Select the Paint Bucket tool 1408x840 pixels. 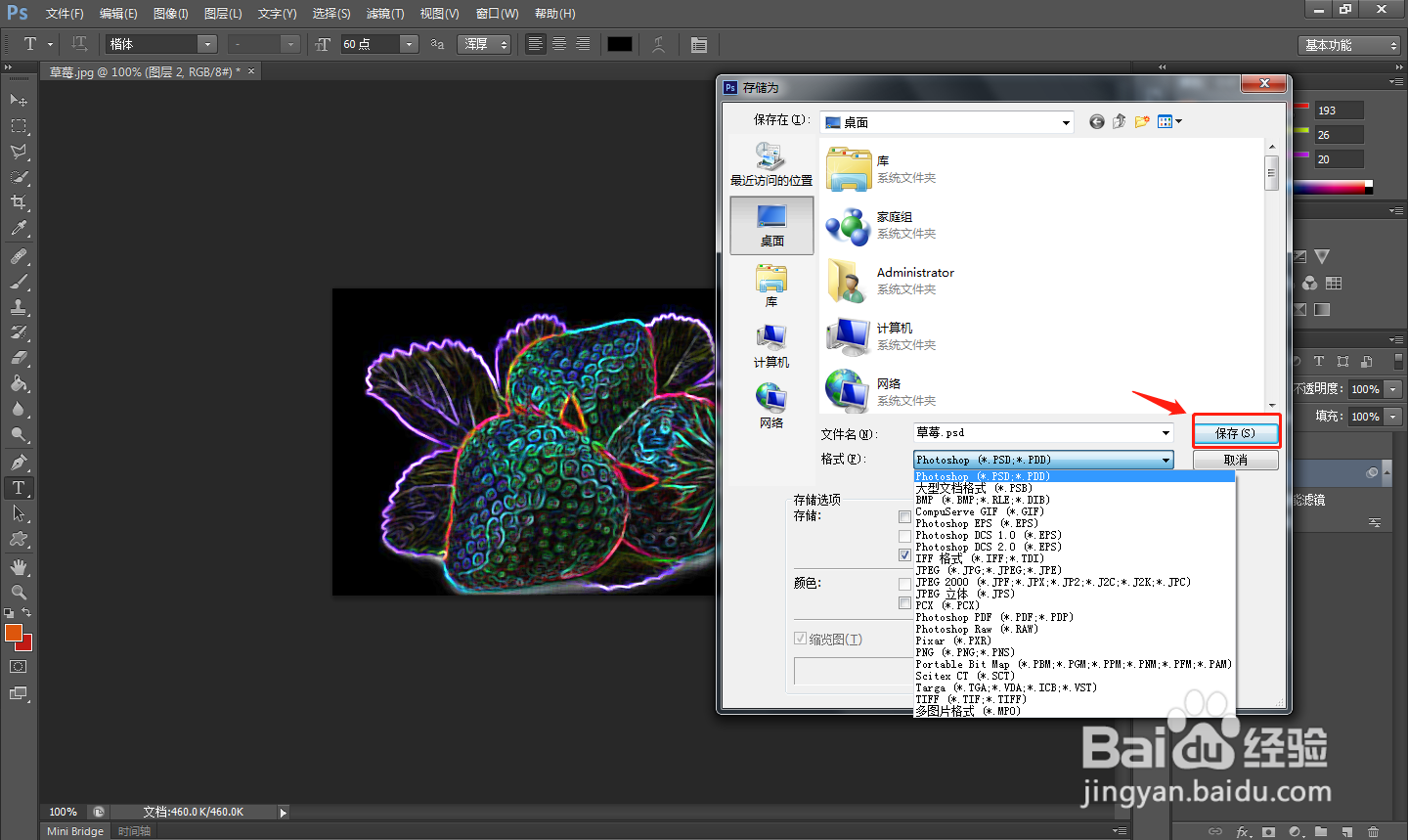[19, 383]
